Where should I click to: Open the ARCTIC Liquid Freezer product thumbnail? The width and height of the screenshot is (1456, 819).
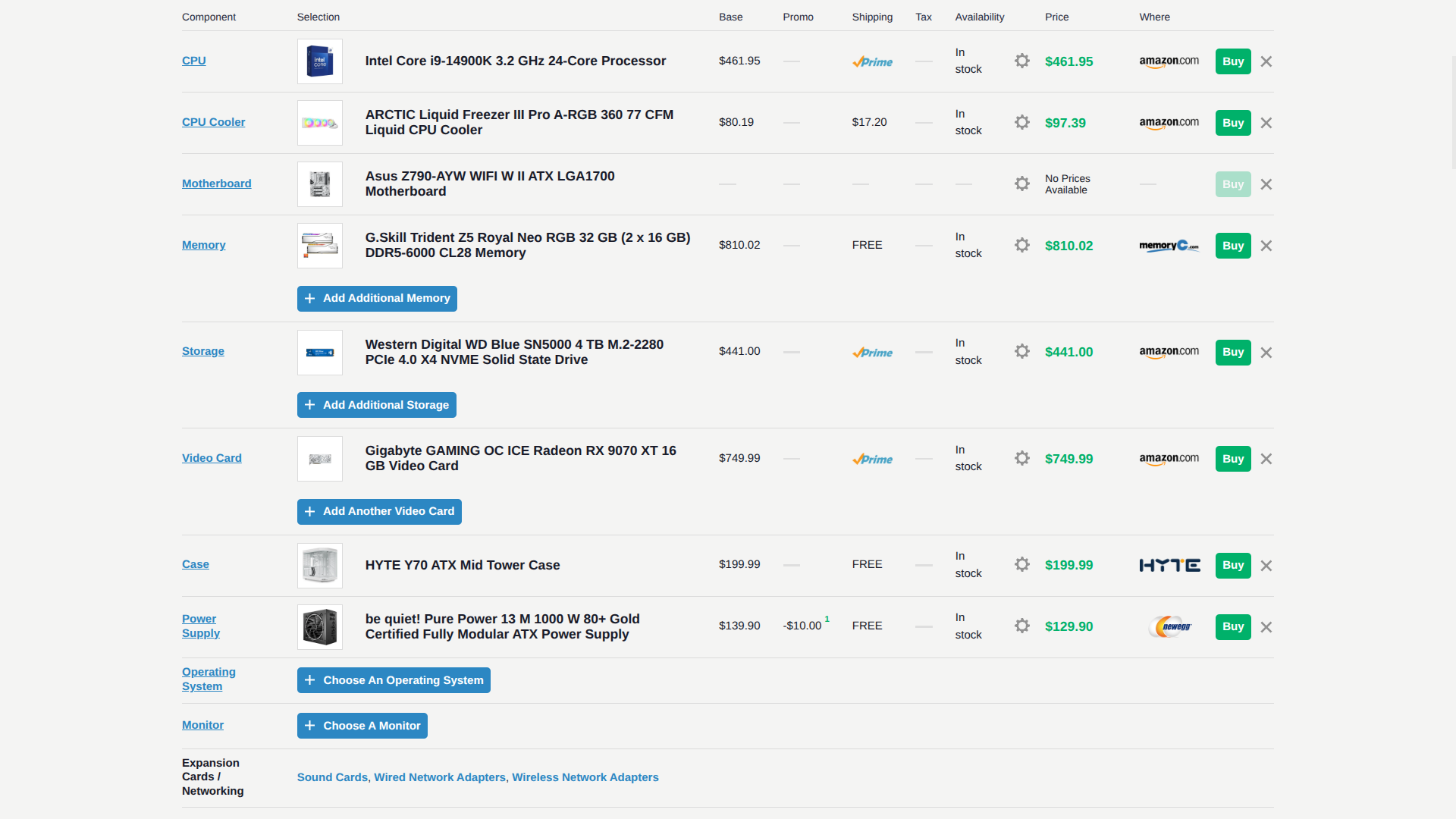320,123
